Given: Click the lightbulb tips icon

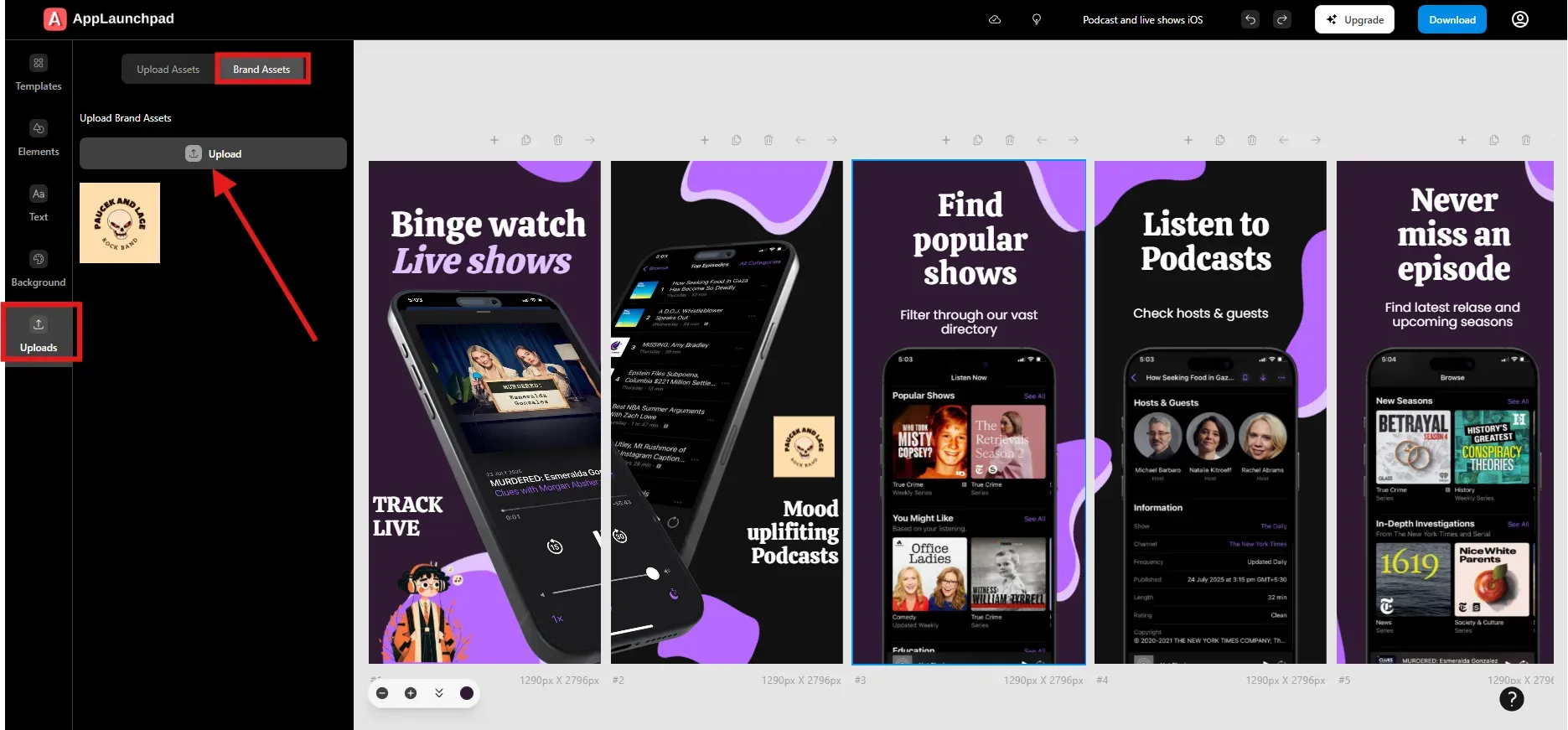Looking at the screenshot, I should pyautogui.click(x=1037, y=19).
